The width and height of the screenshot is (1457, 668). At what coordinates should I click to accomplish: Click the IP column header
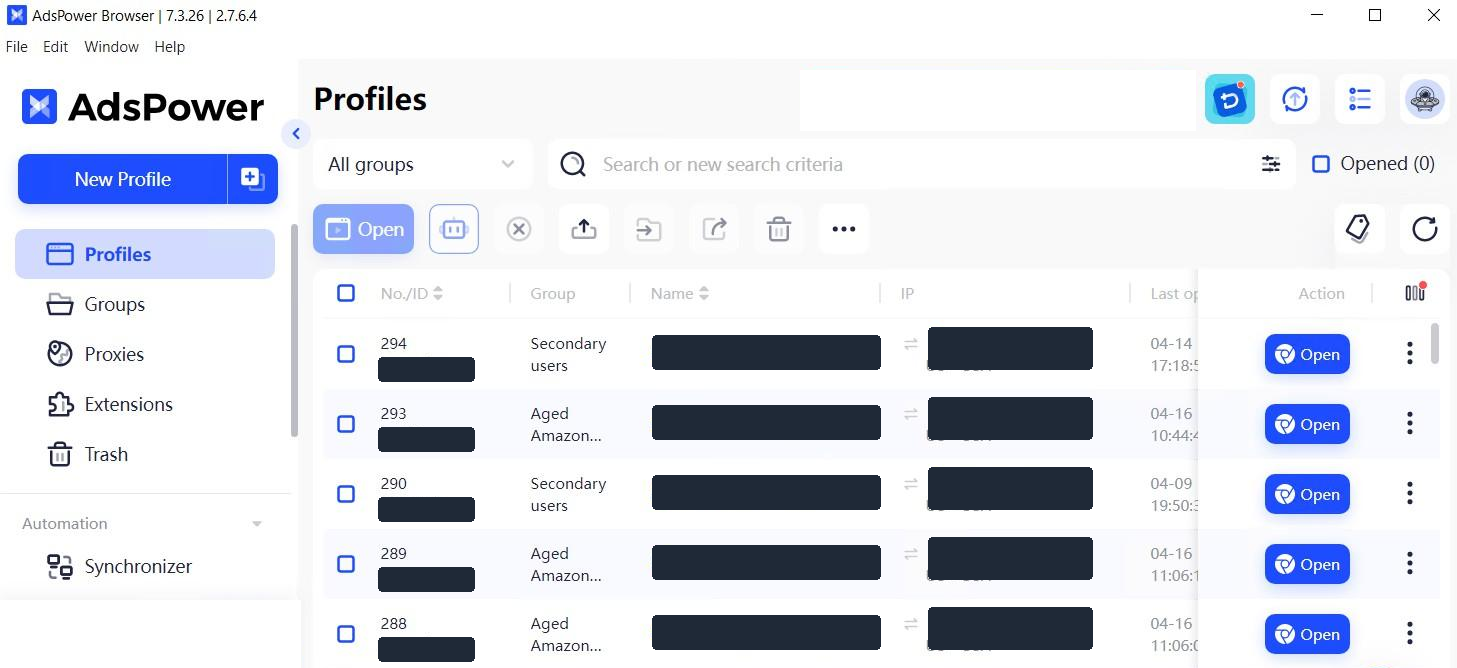pyautogui.click(x=907, y=293)
